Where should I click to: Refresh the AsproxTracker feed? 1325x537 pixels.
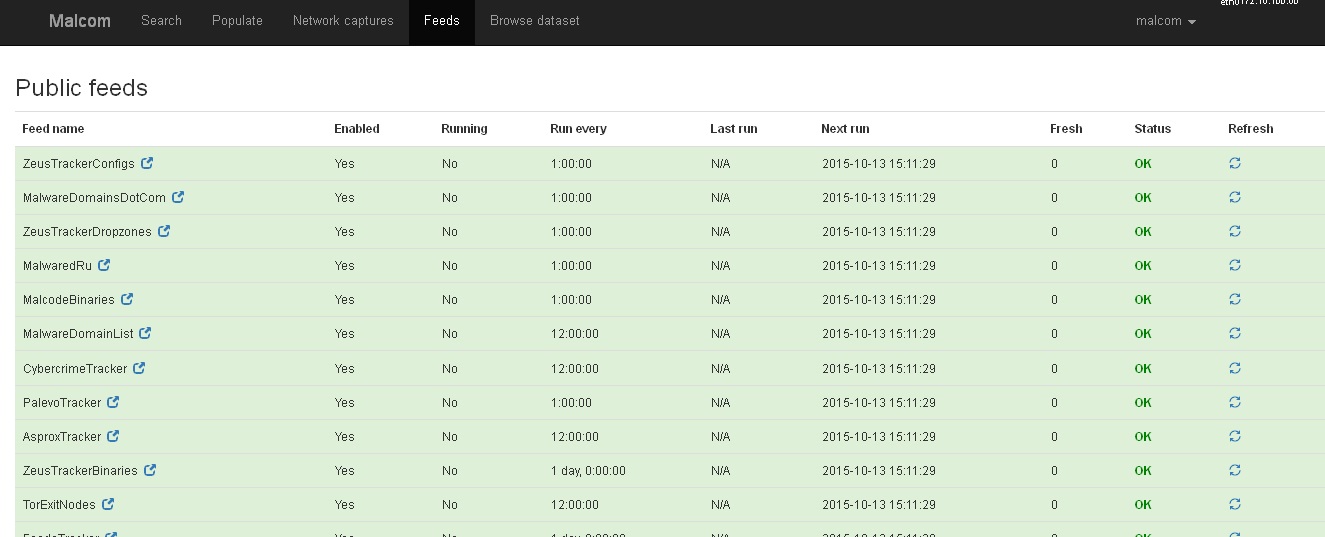[x=1234, y=436]
